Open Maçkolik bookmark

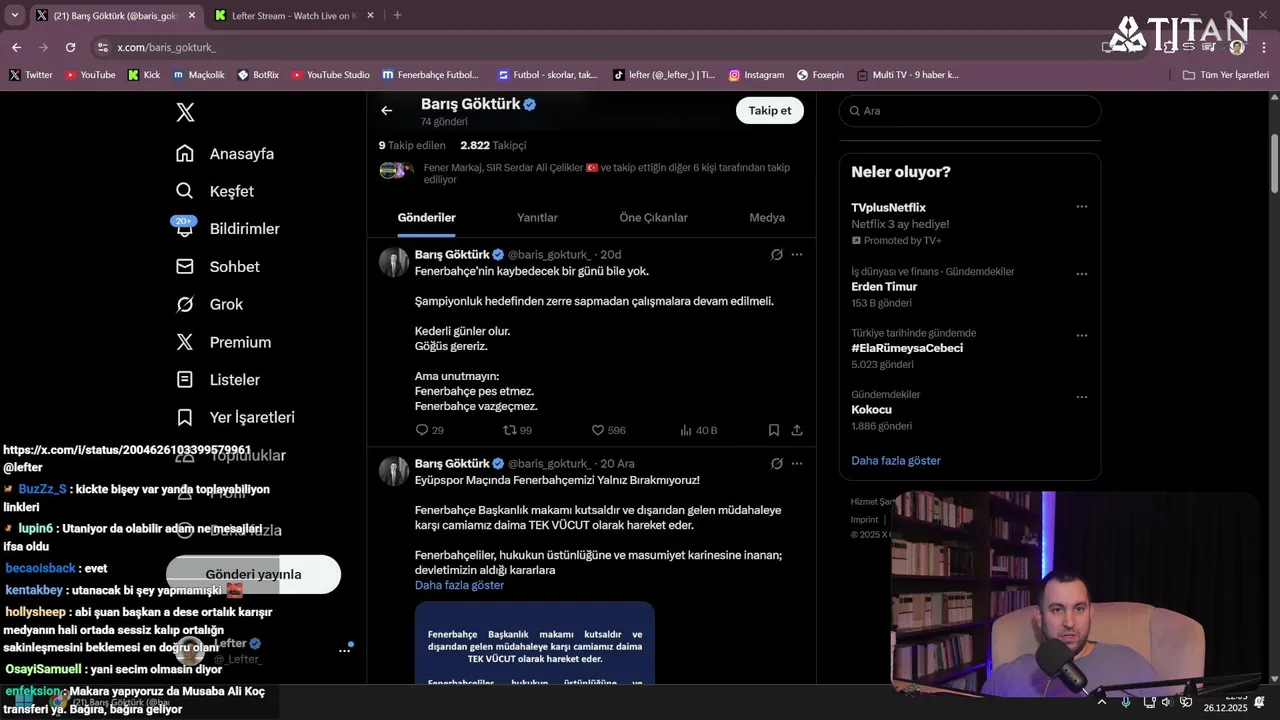199,75
